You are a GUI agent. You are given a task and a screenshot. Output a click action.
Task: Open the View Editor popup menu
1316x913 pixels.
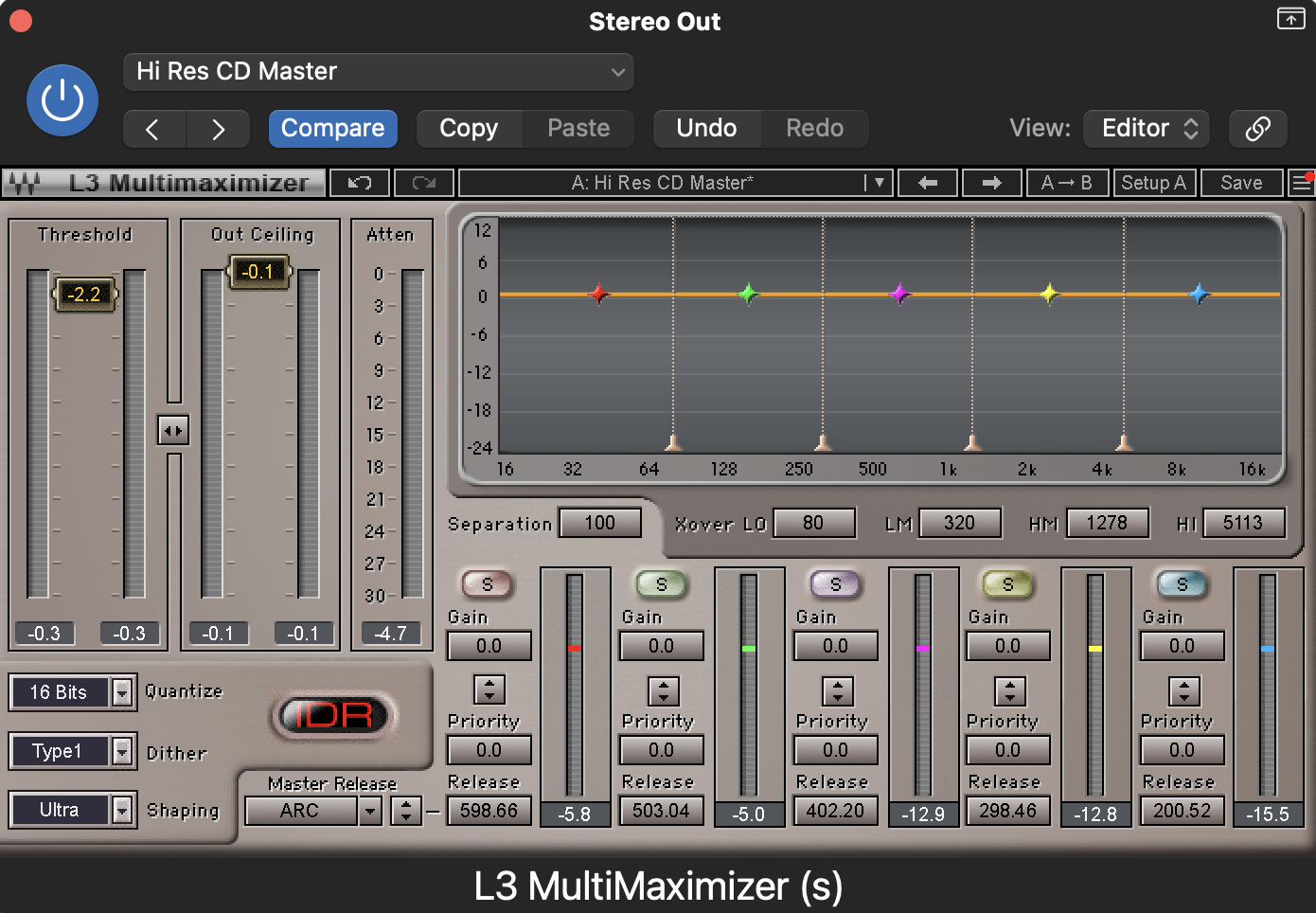click(x=1148, y=129)
